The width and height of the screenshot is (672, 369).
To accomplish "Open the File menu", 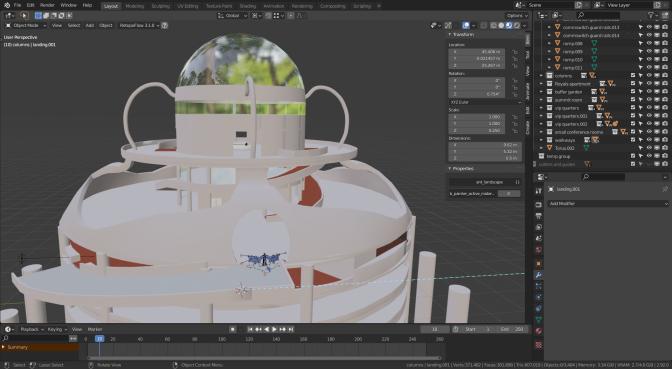I will point(18,5).
